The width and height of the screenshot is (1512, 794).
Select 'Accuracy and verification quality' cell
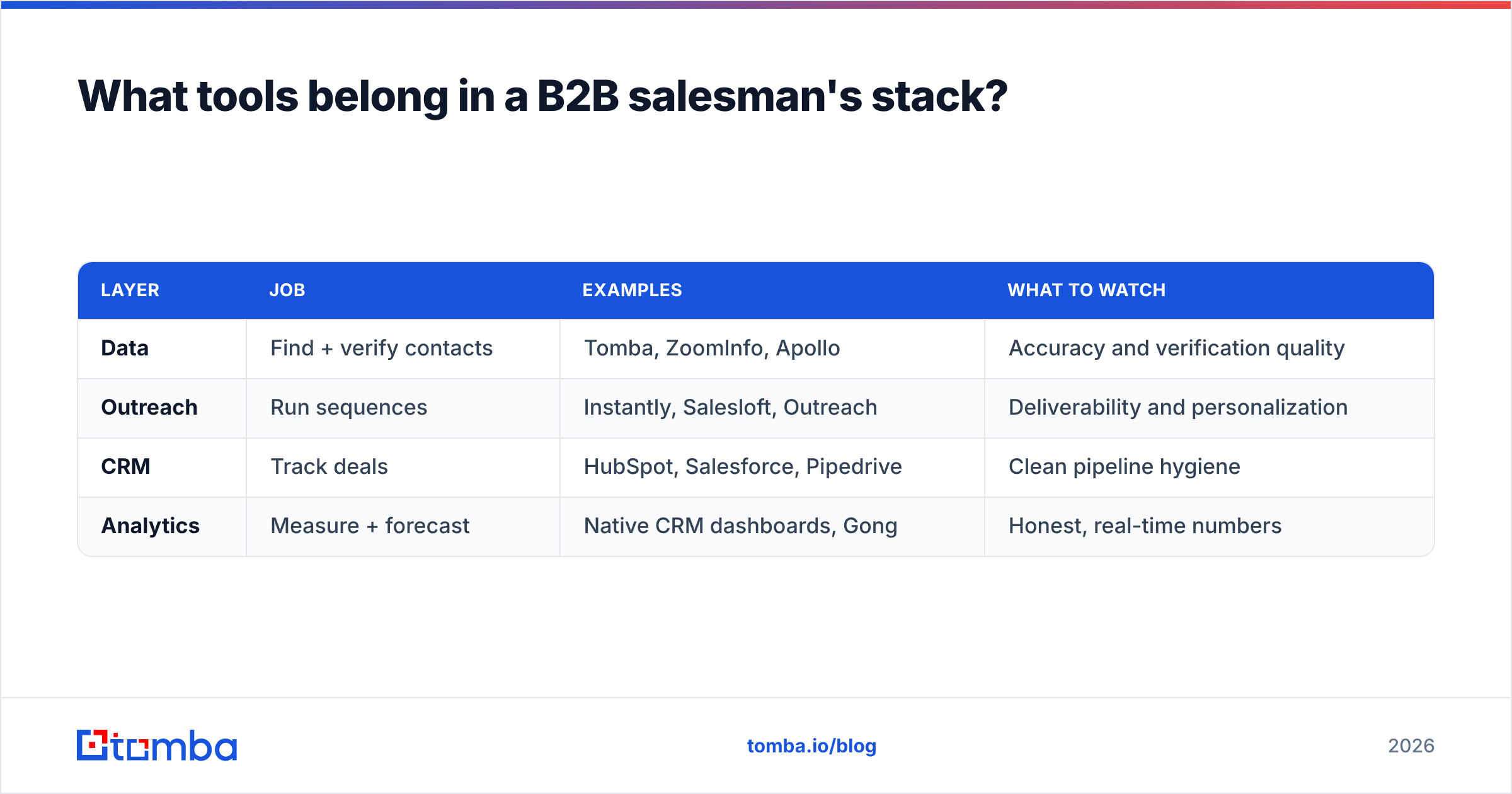tap(1210, 348)
